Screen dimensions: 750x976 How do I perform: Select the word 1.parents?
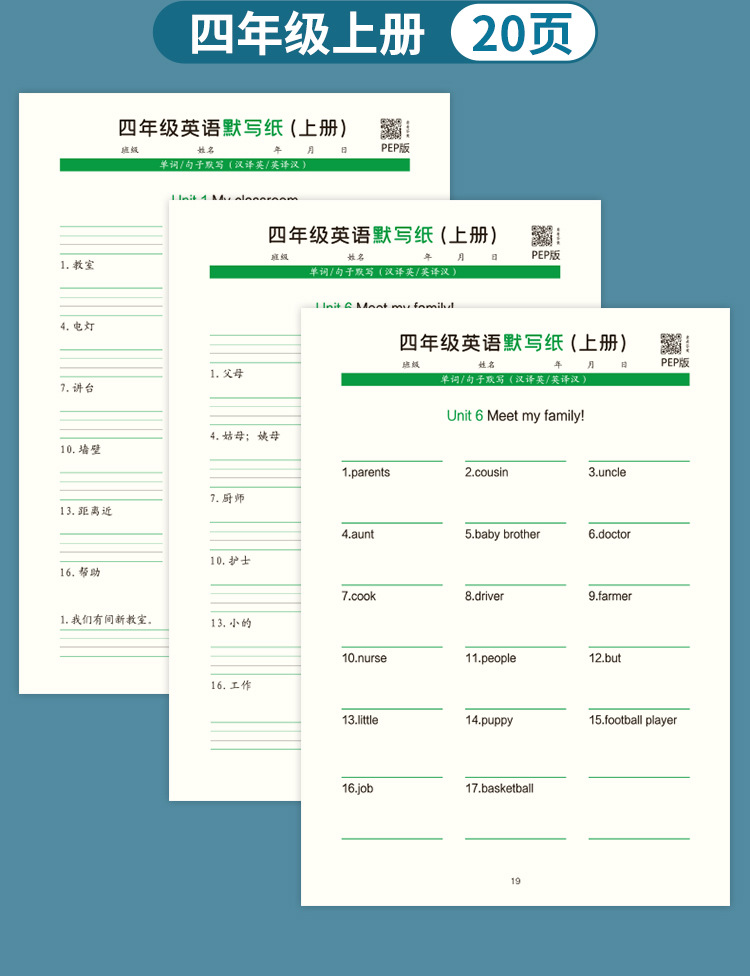coord(365,472)
